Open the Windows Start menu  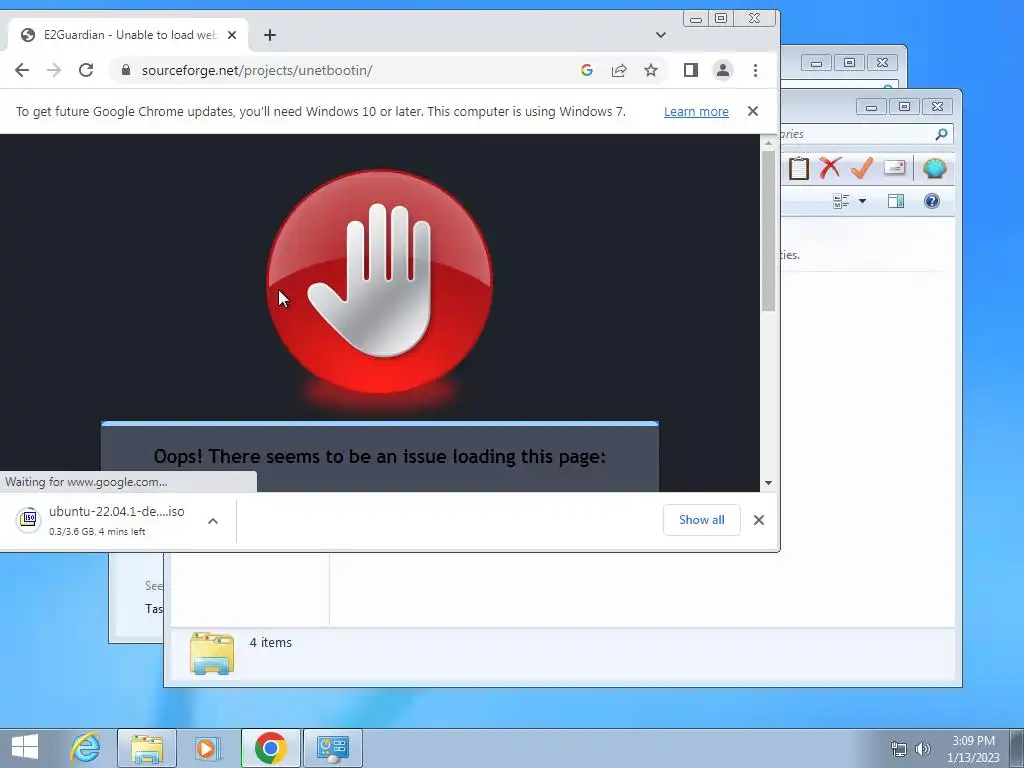click(25, 748)
